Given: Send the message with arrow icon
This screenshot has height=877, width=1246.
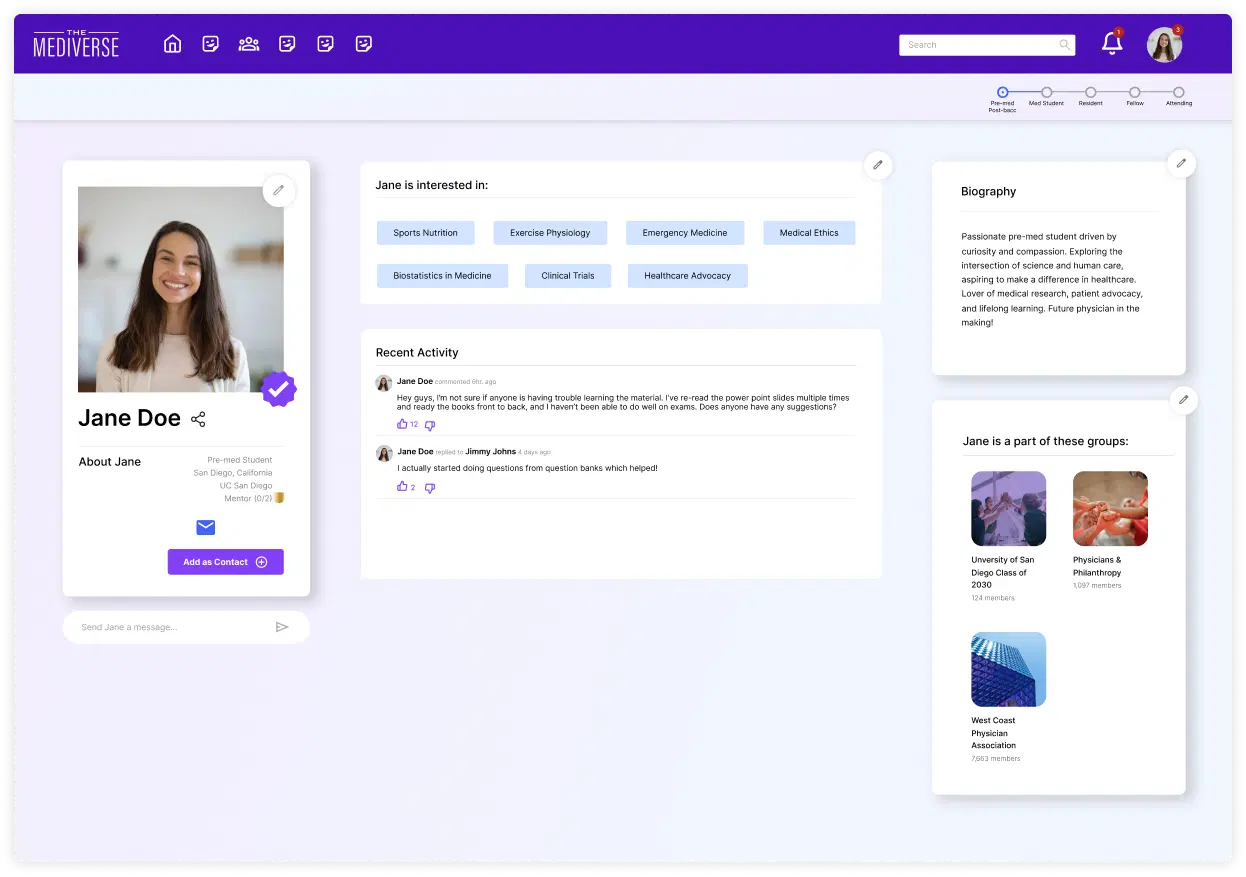Looking at the screenshot, I should point(282,627).
